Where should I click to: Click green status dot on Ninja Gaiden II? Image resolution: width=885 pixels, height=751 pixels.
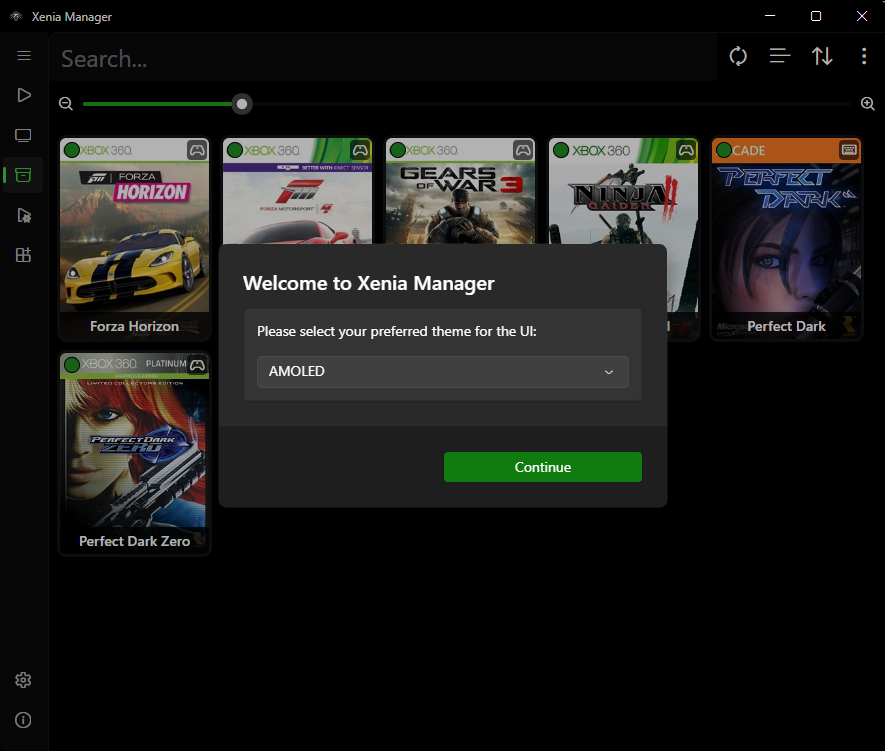pos(561,151)
